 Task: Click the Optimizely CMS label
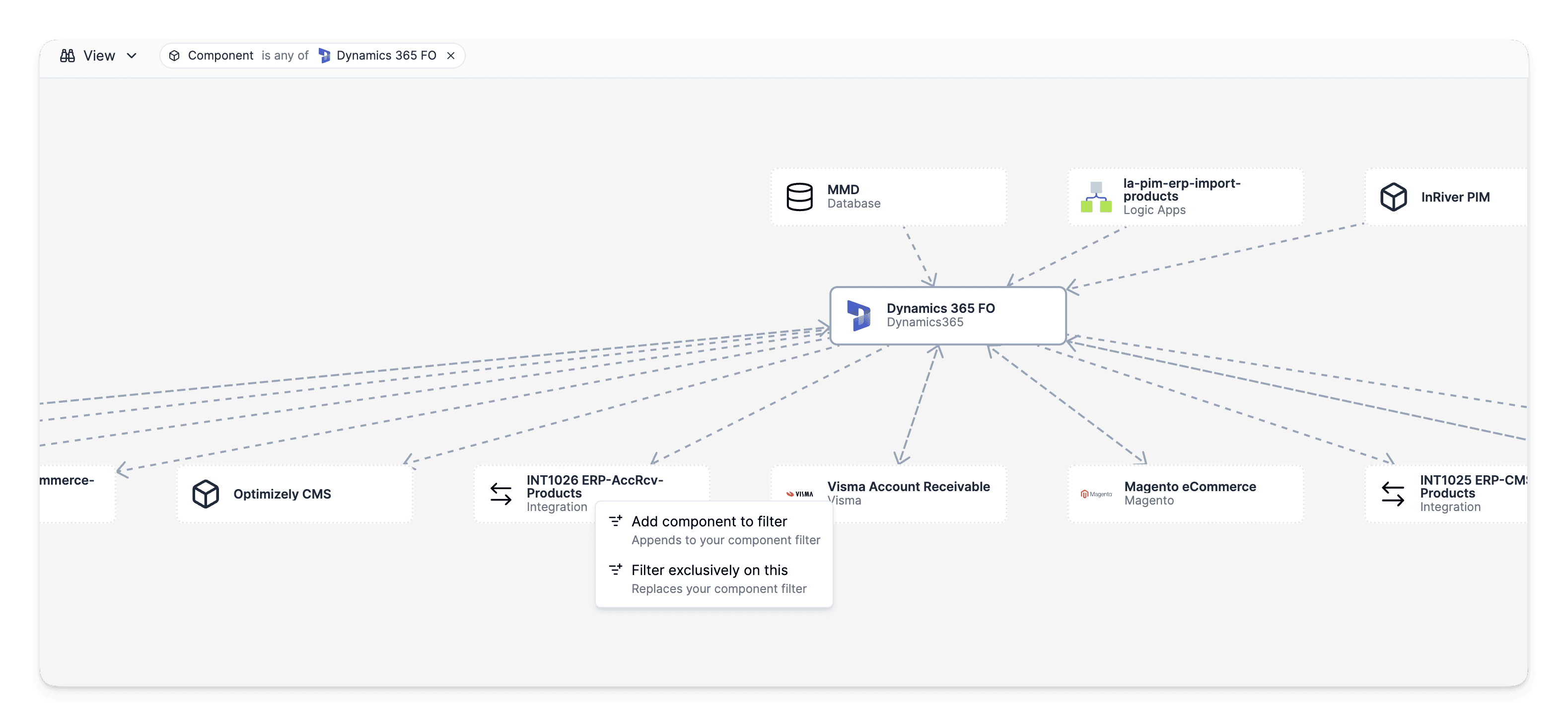[x=282, y=494]
